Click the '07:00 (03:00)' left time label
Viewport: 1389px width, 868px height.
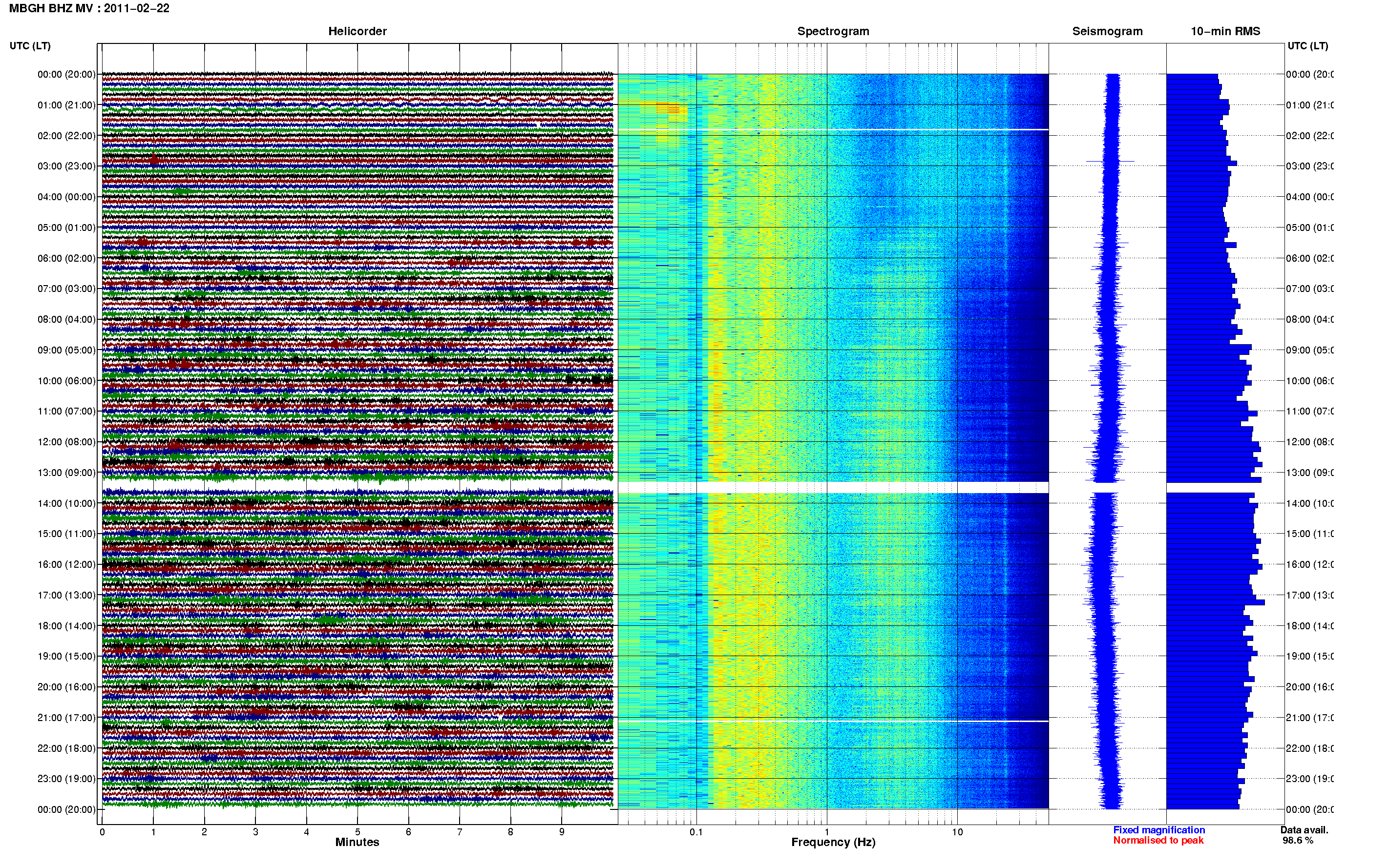pos(66,289)
